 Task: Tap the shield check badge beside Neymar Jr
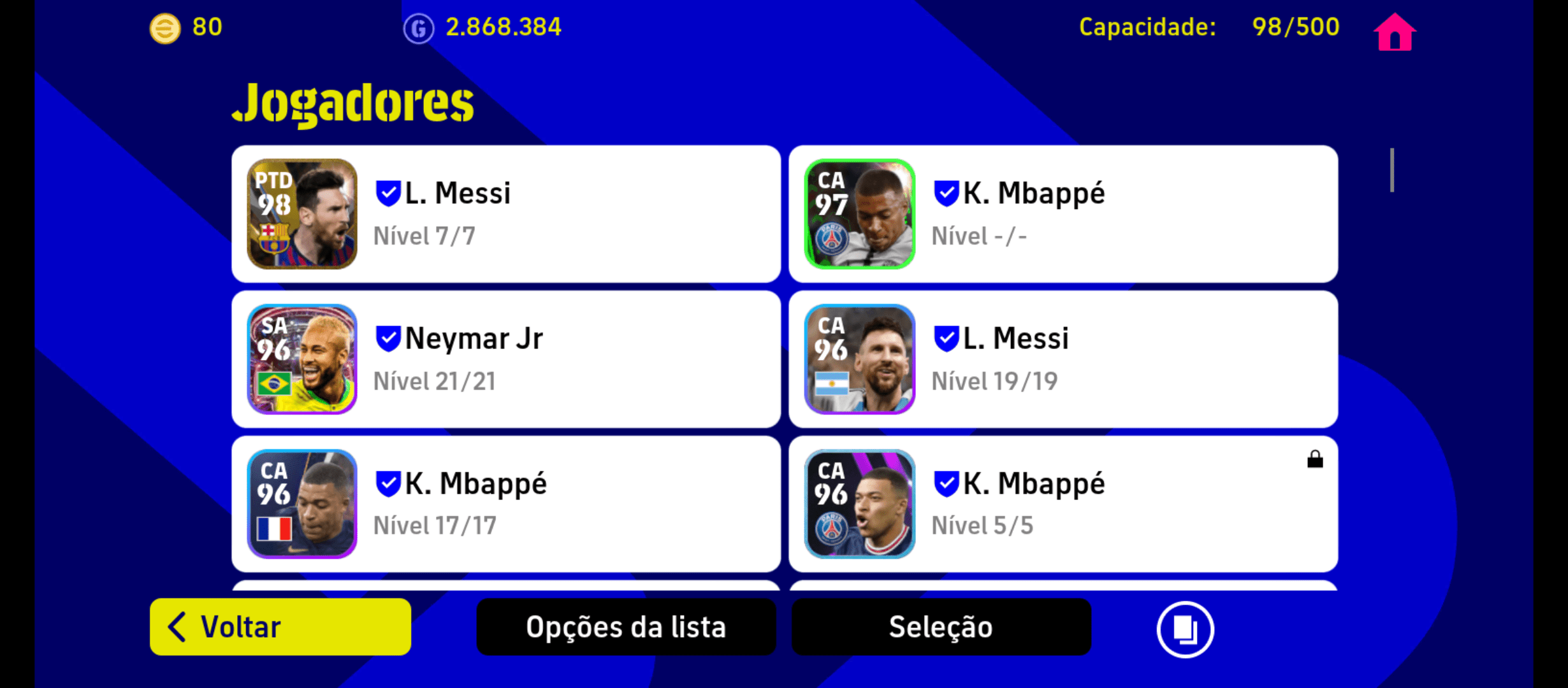[388, 339]
